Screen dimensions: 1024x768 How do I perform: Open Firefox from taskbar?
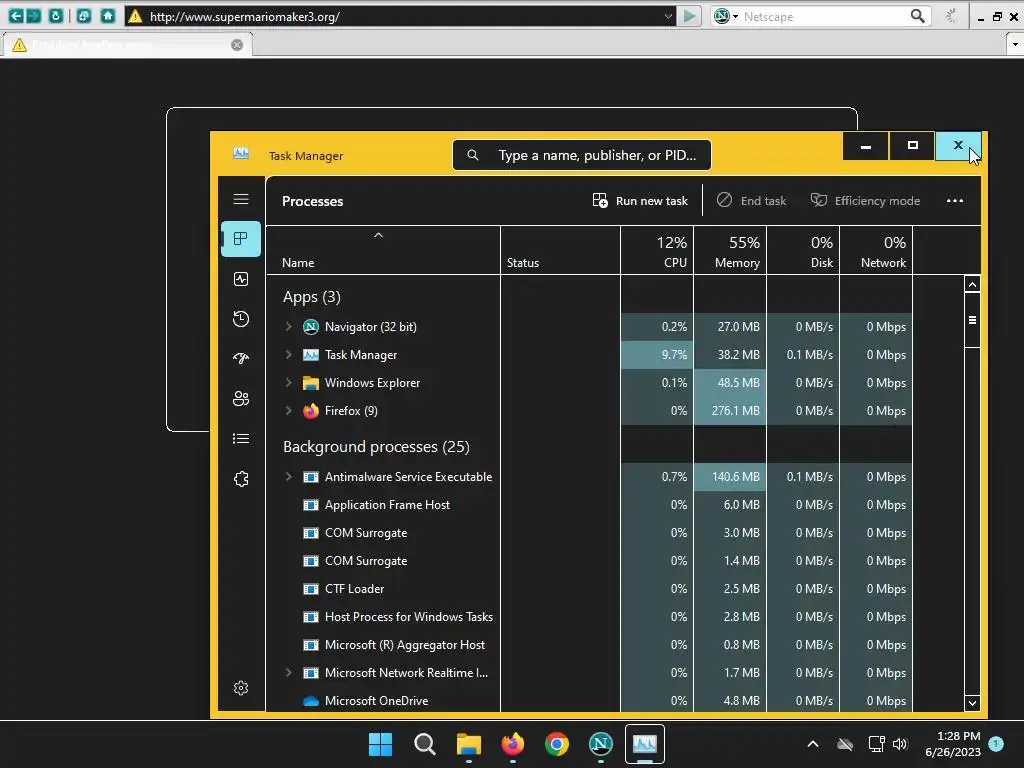tap(513, 744)
